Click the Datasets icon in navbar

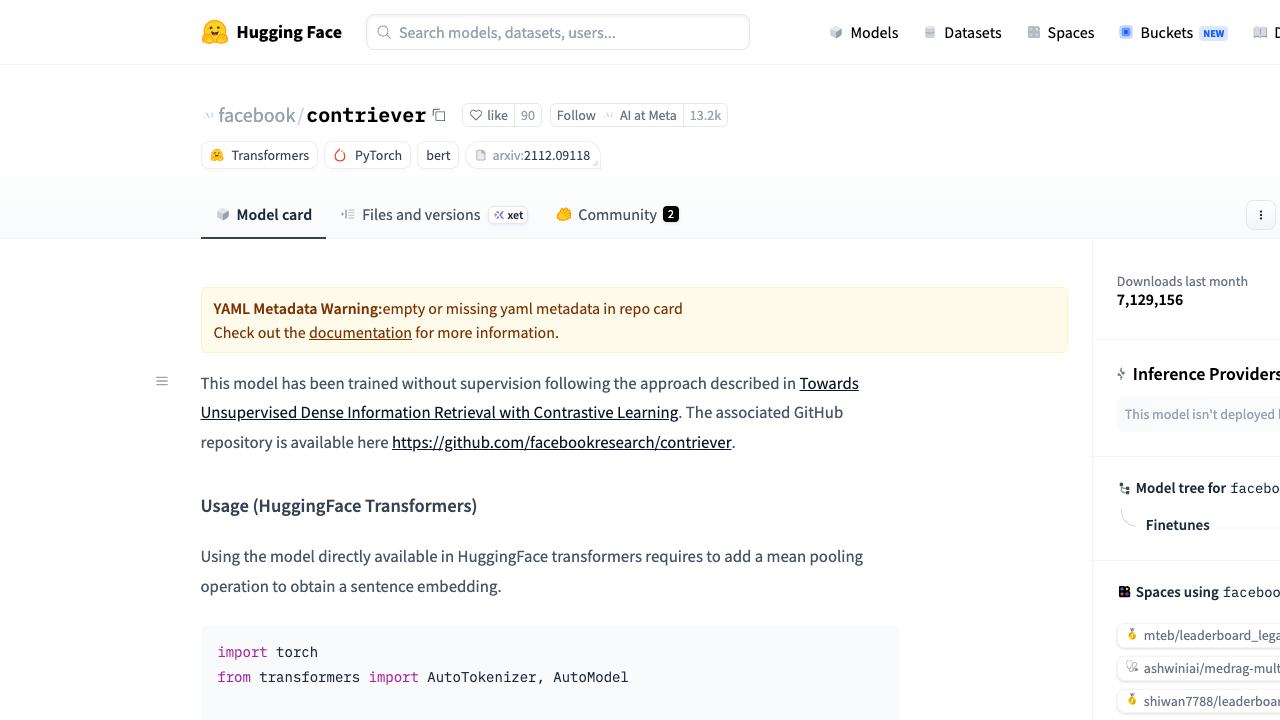(930, 32)
